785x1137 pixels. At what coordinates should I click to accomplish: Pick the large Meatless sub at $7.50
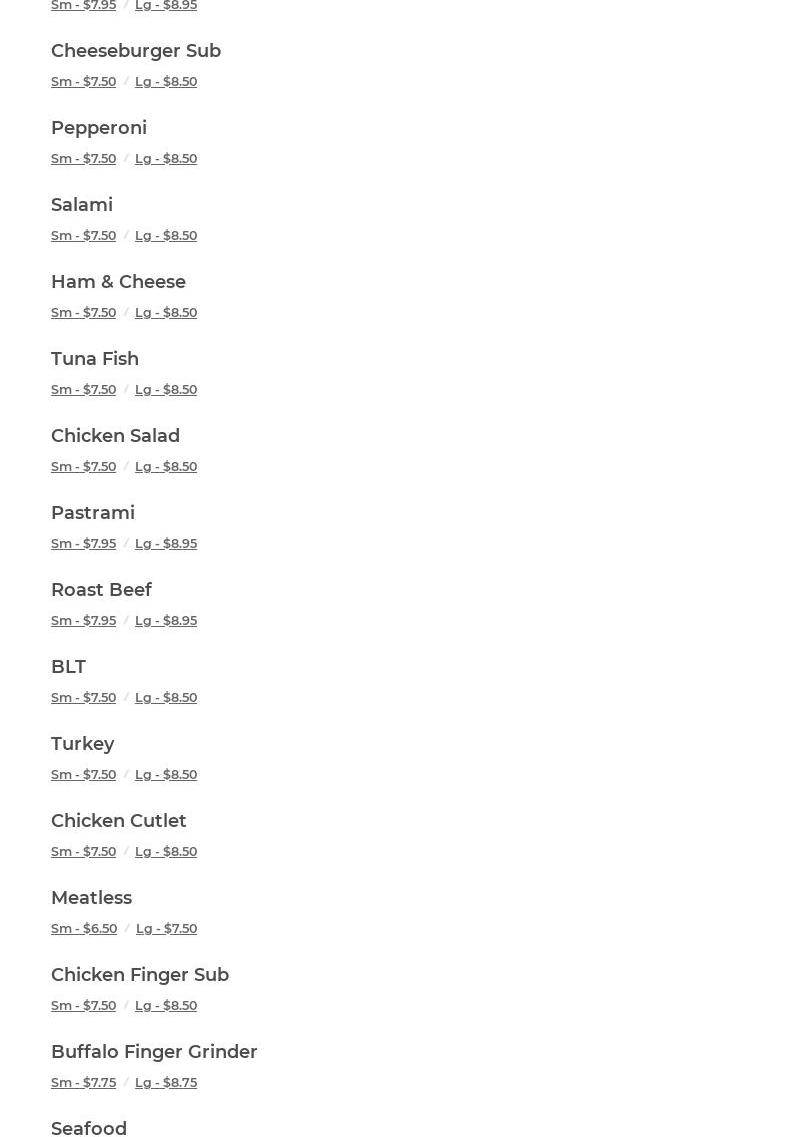coord(167,929)
